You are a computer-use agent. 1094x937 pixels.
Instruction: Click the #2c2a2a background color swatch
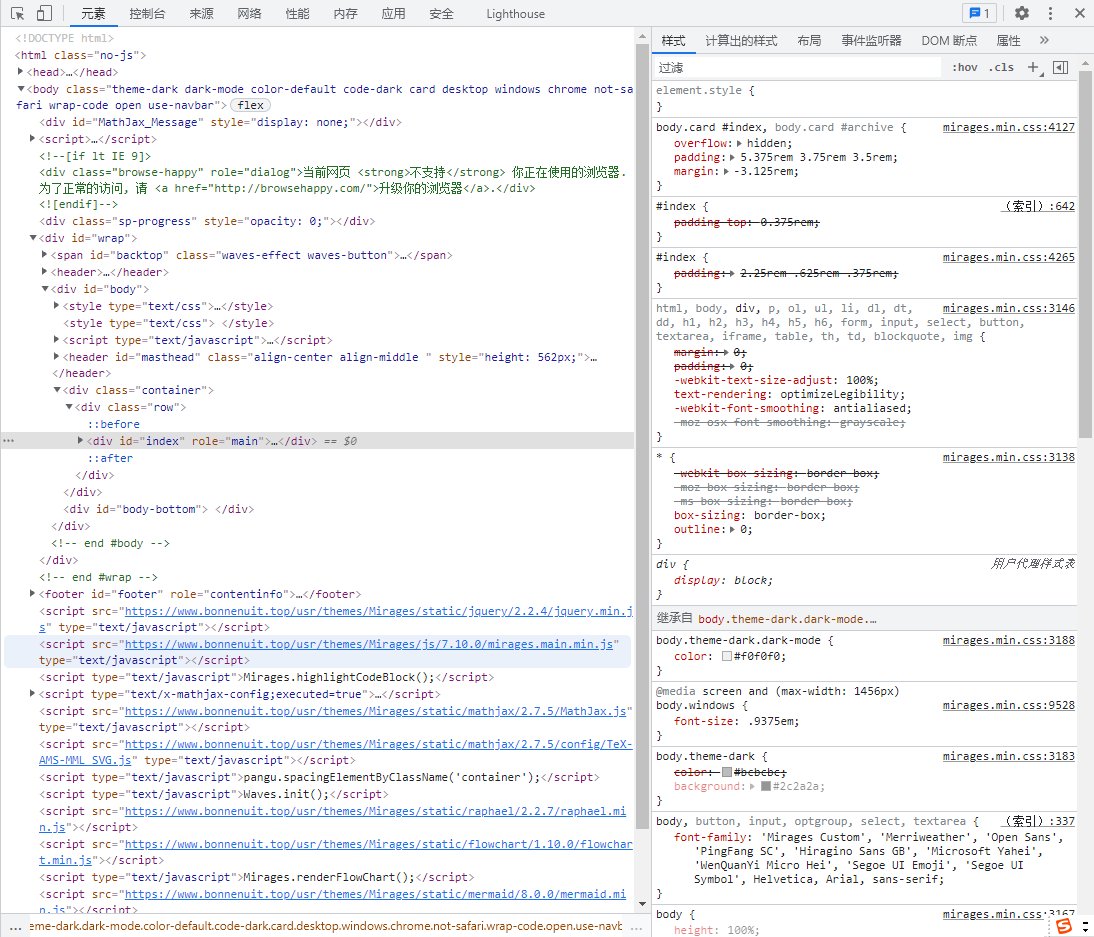765,786
